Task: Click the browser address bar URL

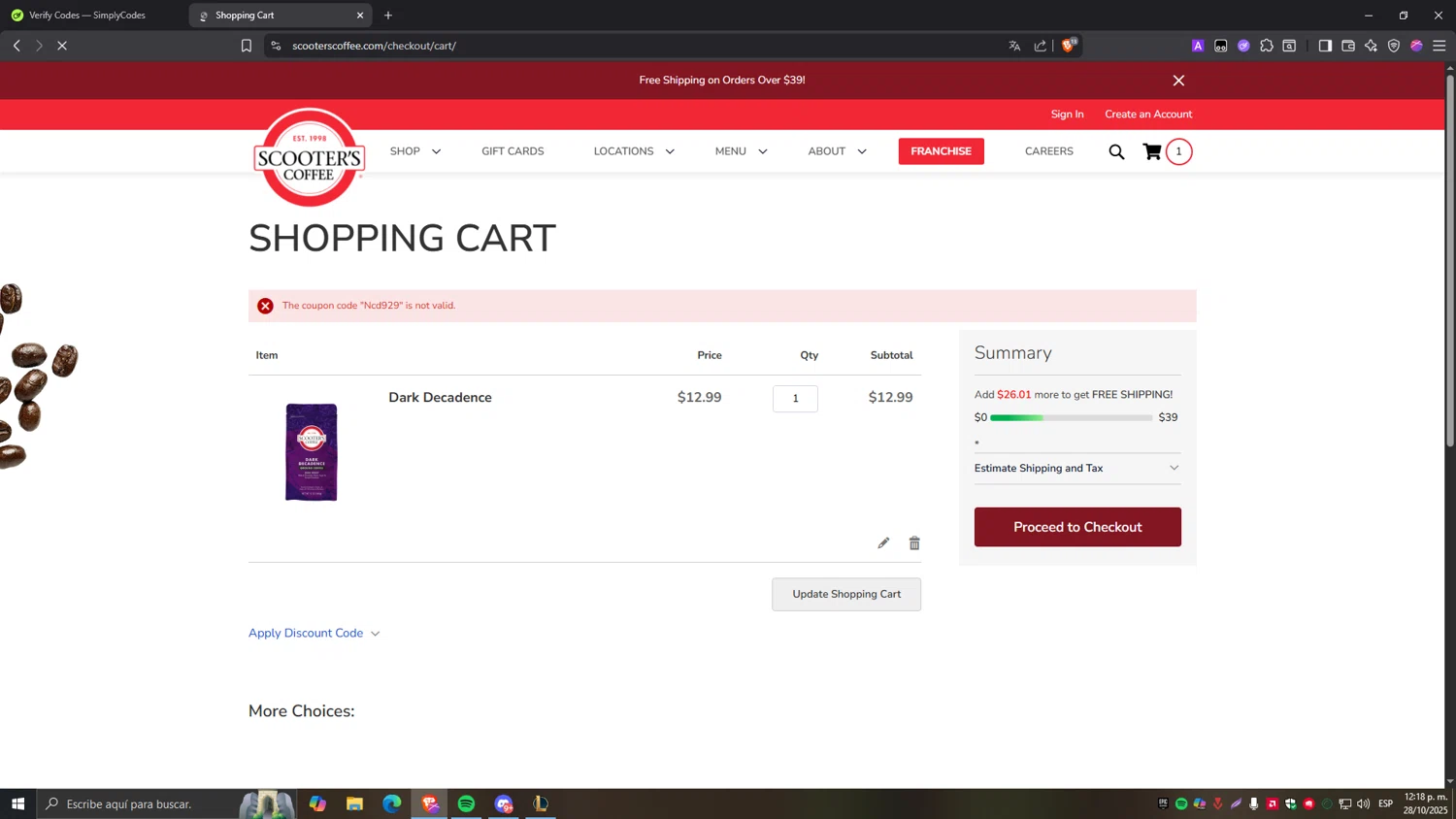Action: click(x=374, y=46)
